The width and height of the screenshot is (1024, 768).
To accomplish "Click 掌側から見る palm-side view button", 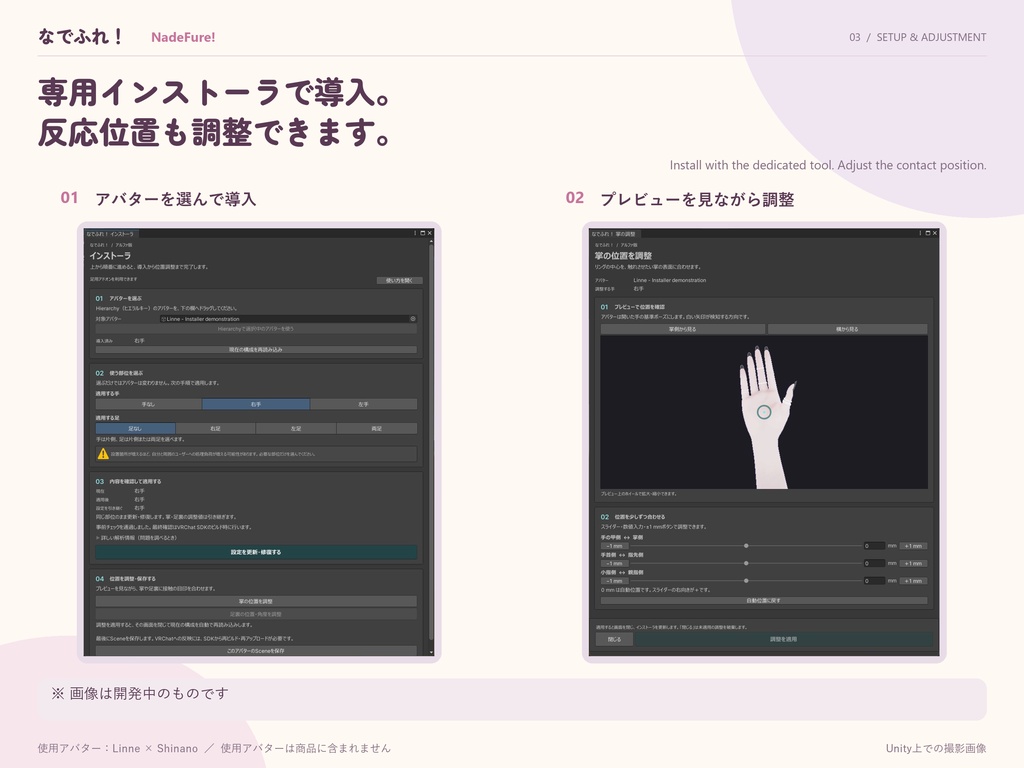I will point(682,329).
